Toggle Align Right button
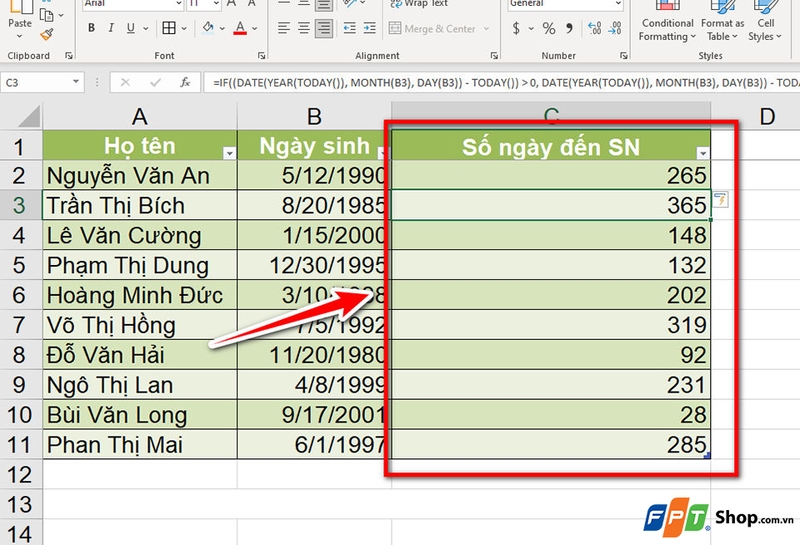The image size is (800, 545). coord(323,28)
